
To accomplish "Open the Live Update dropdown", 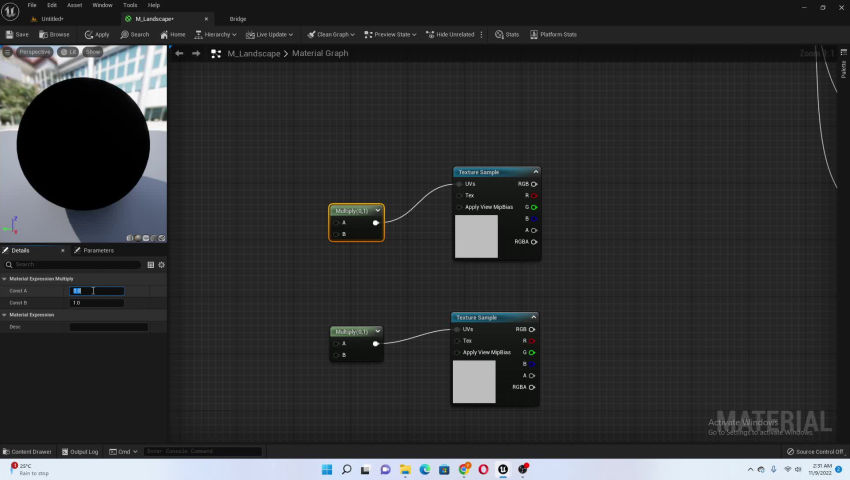I will pyautogui.click(x=269, y=34).
